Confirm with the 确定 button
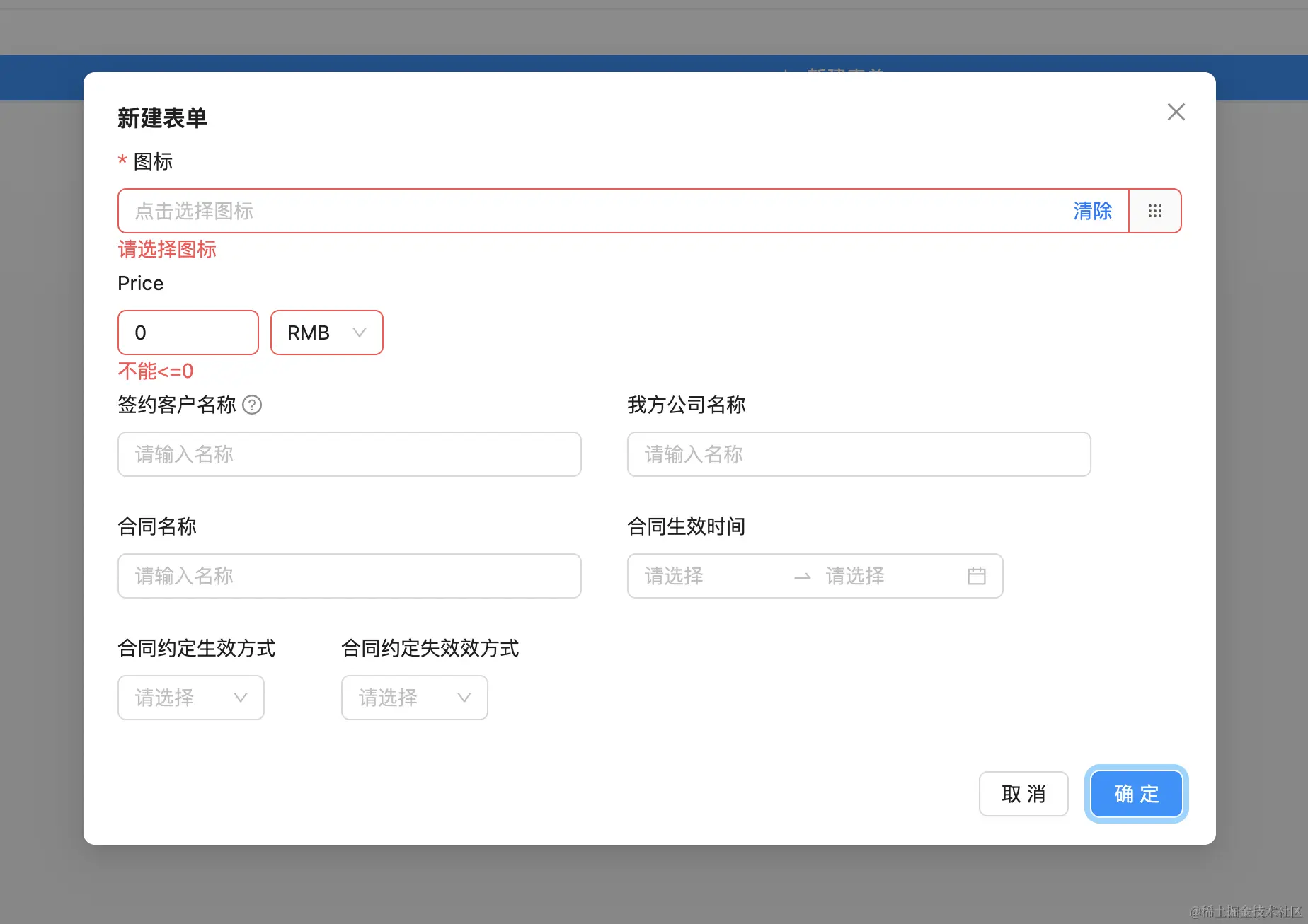This screenshot has height=924, width=1308. point(1137,794)
